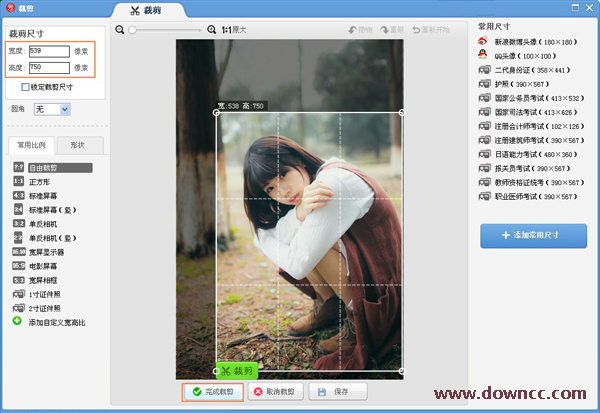Click the 取消裁剪 button
Image resolution: width=600 pixels, height=413 pixels.
[x=273, y=392]
